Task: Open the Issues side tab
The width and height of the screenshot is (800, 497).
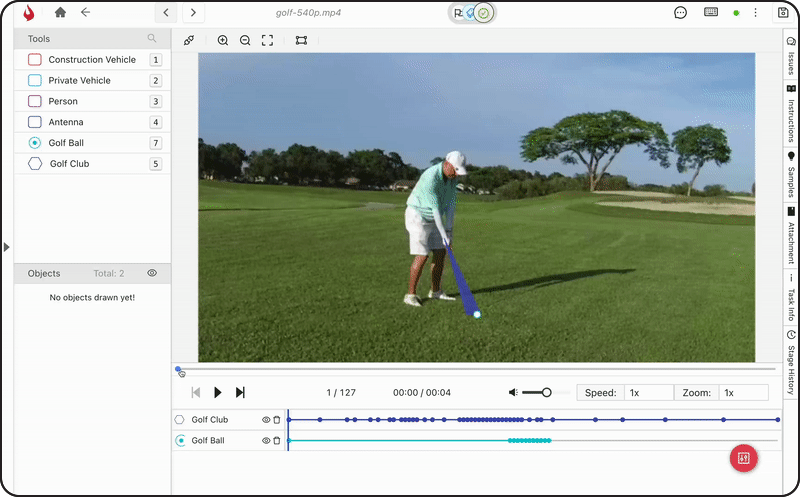Action: coord(791,56)
